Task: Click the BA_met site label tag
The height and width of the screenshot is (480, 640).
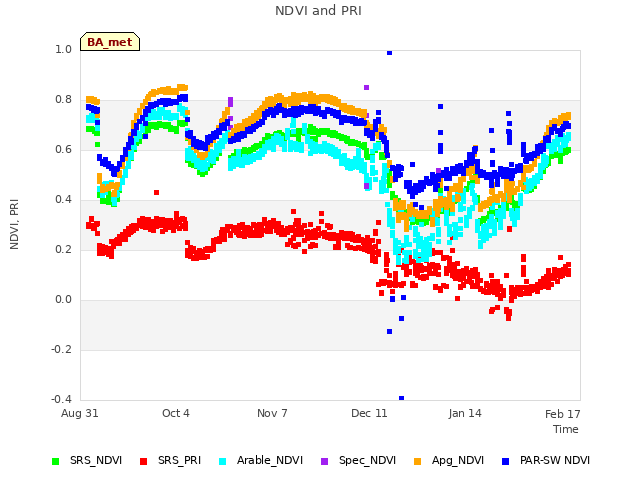Action: 110,42
